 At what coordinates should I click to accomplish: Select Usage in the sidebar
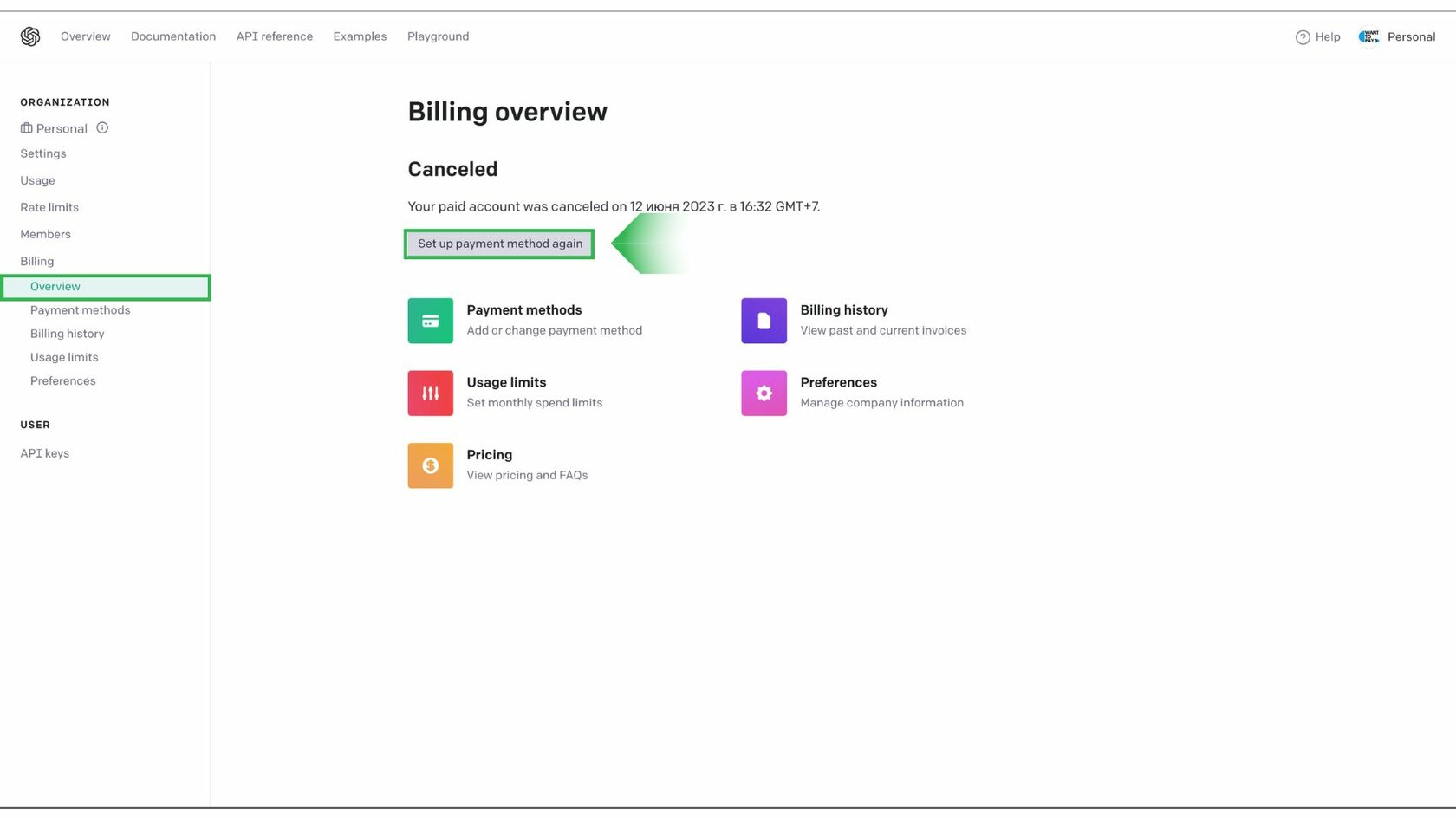pos(37,180)
